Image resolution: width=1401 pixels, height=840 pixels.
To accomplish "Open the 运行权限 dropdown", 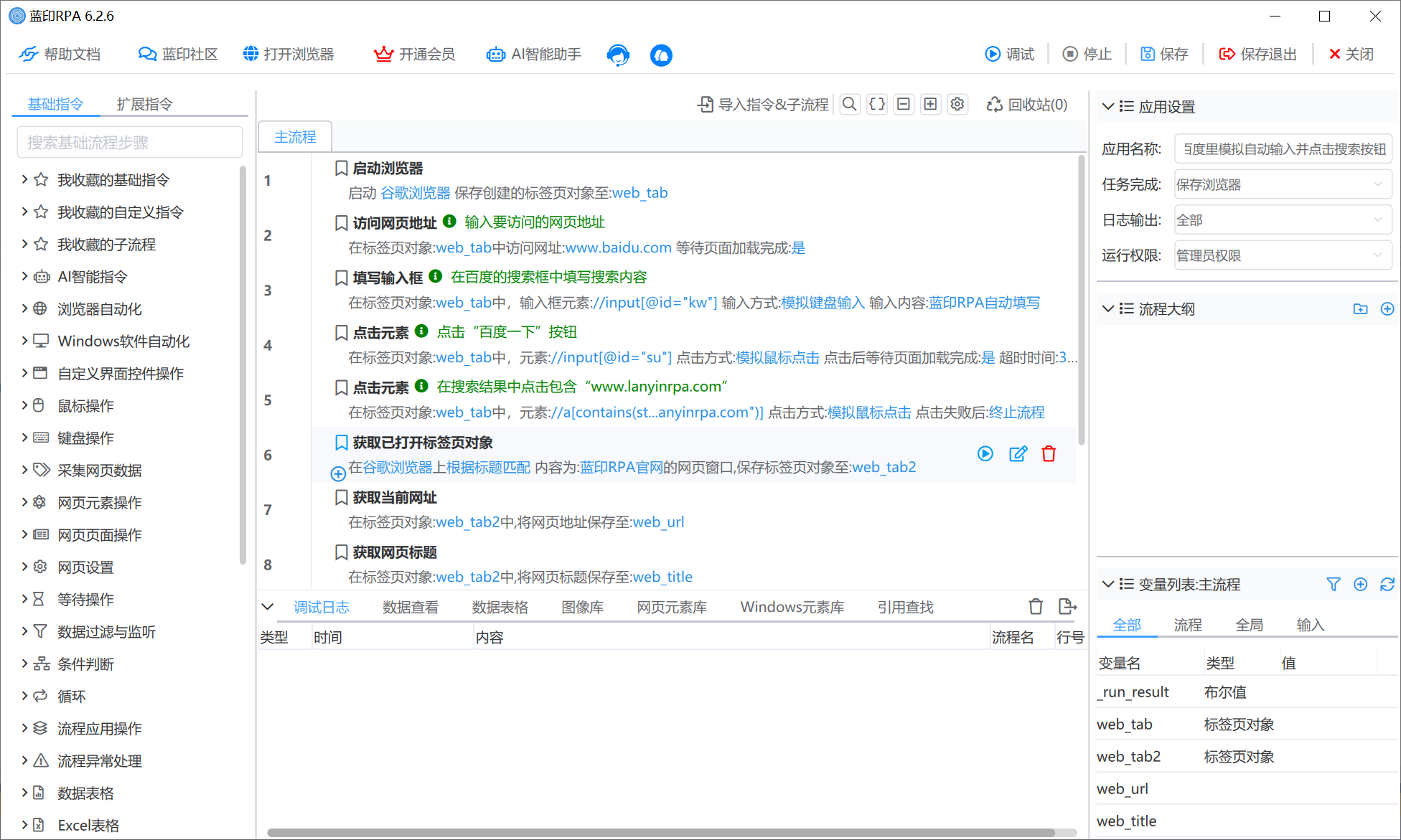I will coord(1283,256).
